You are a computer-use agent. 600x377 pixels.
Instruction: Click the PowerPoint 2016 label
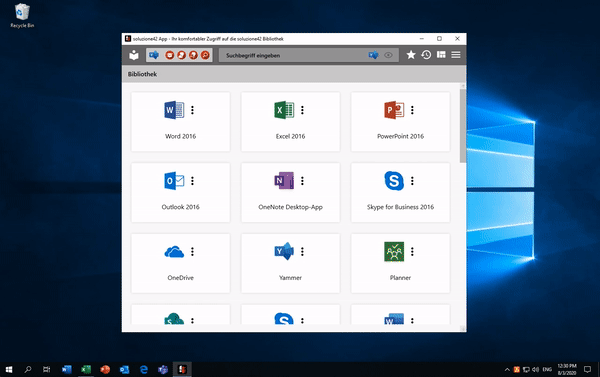click(400, 136)
